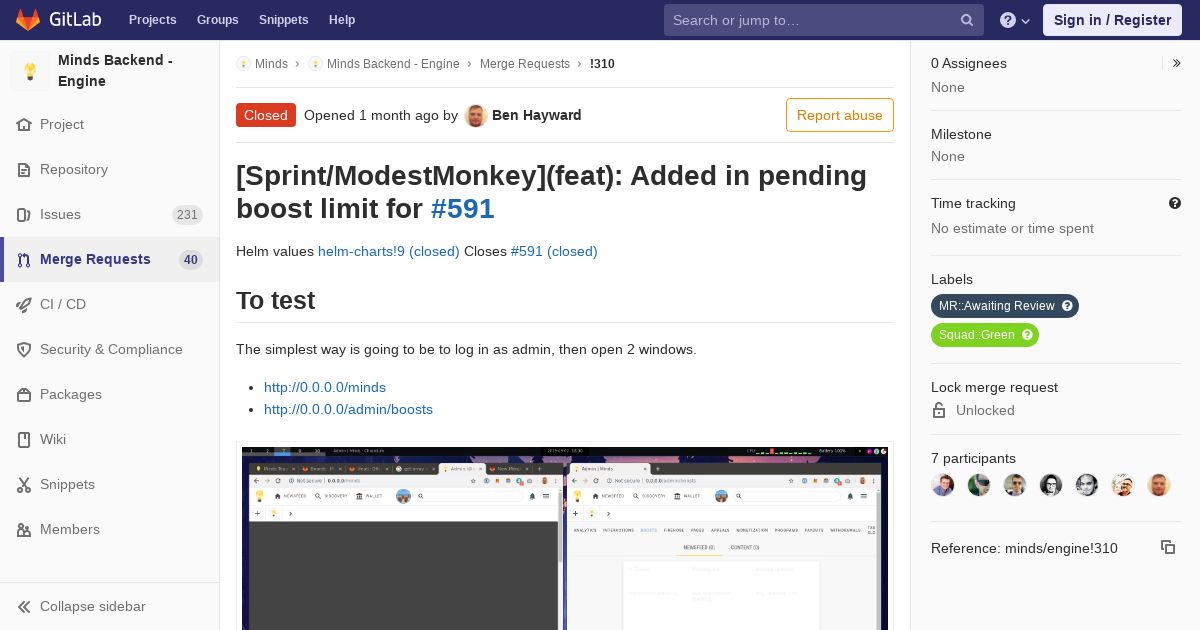Click the MR::Awaiting Review label
The width and height of the screenshot is (1200, 630).
1005,306
